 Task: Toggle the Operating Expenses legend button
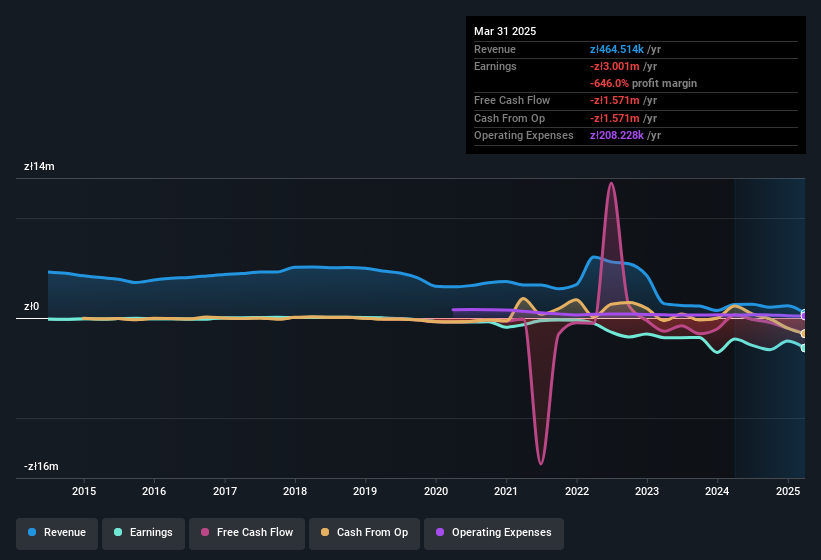[x=494, y=533]
